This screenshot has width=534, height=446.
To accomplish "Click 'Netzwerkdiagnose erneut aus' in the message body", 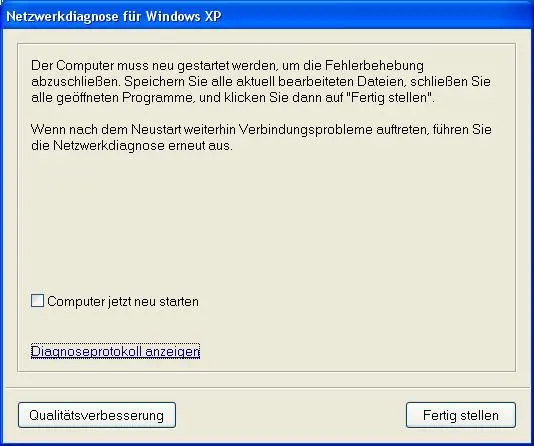I will (143, 146).
